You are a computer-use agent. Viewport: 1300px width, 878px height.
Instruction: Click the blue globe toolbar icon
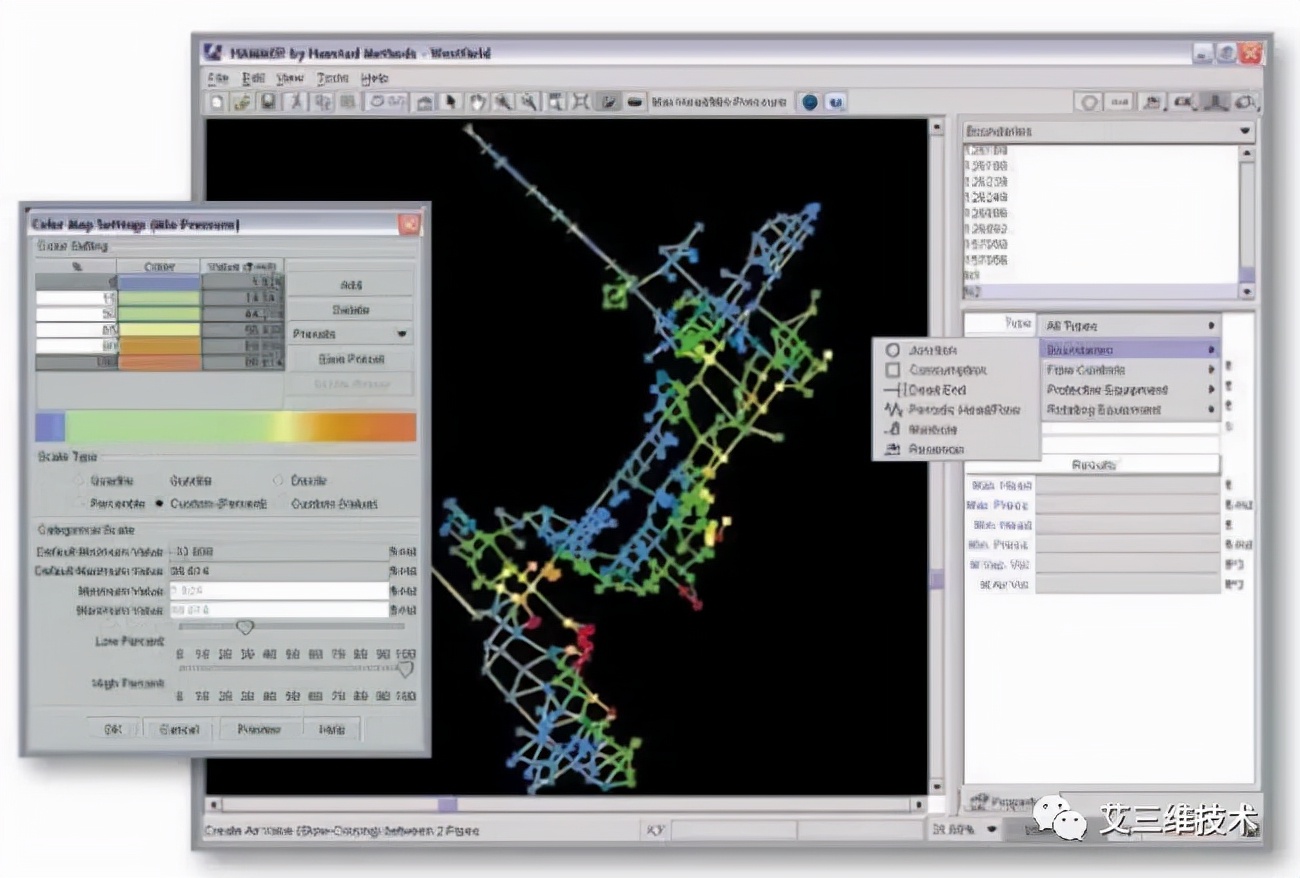coord(810,102)
